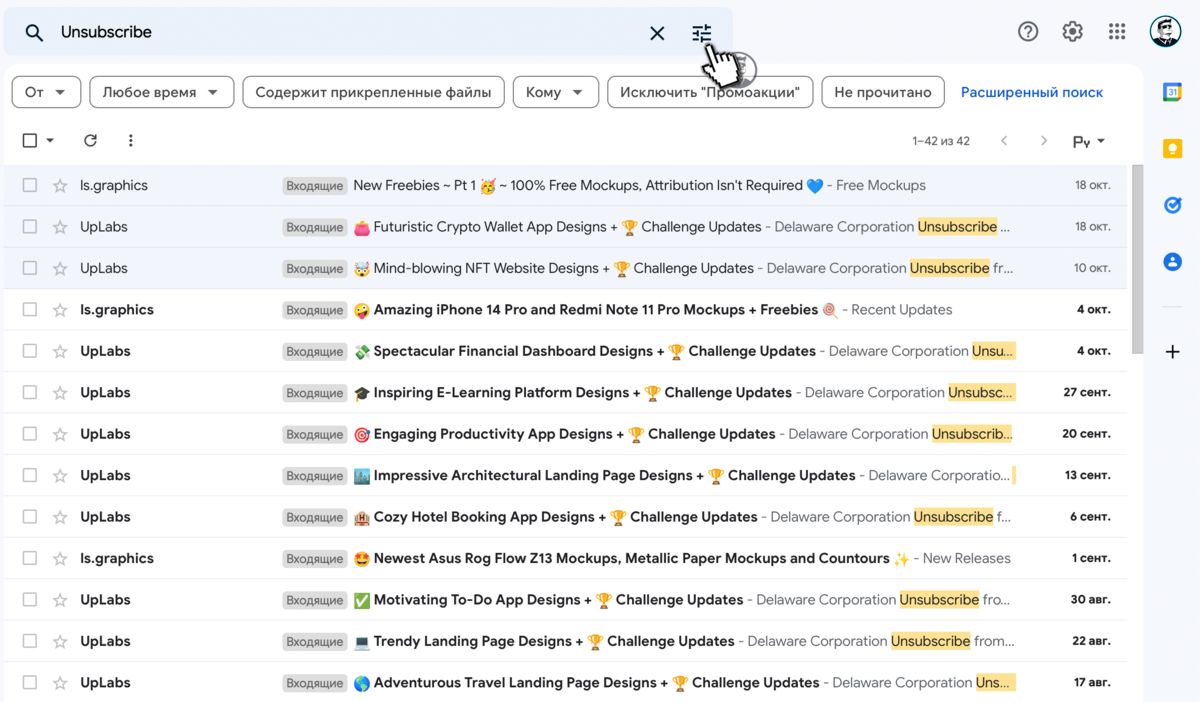Check the Adventurous Travel Landing Page email
The width and height of the screenshot is (1200, 702).
click(x=30, y=683)
